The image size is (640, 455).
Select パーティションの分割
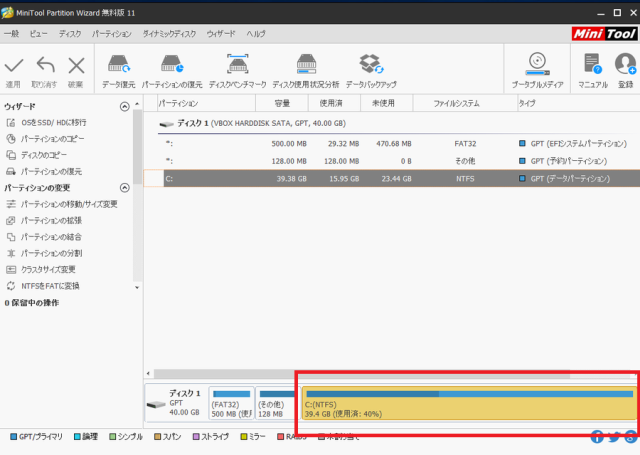pos(51,253)
